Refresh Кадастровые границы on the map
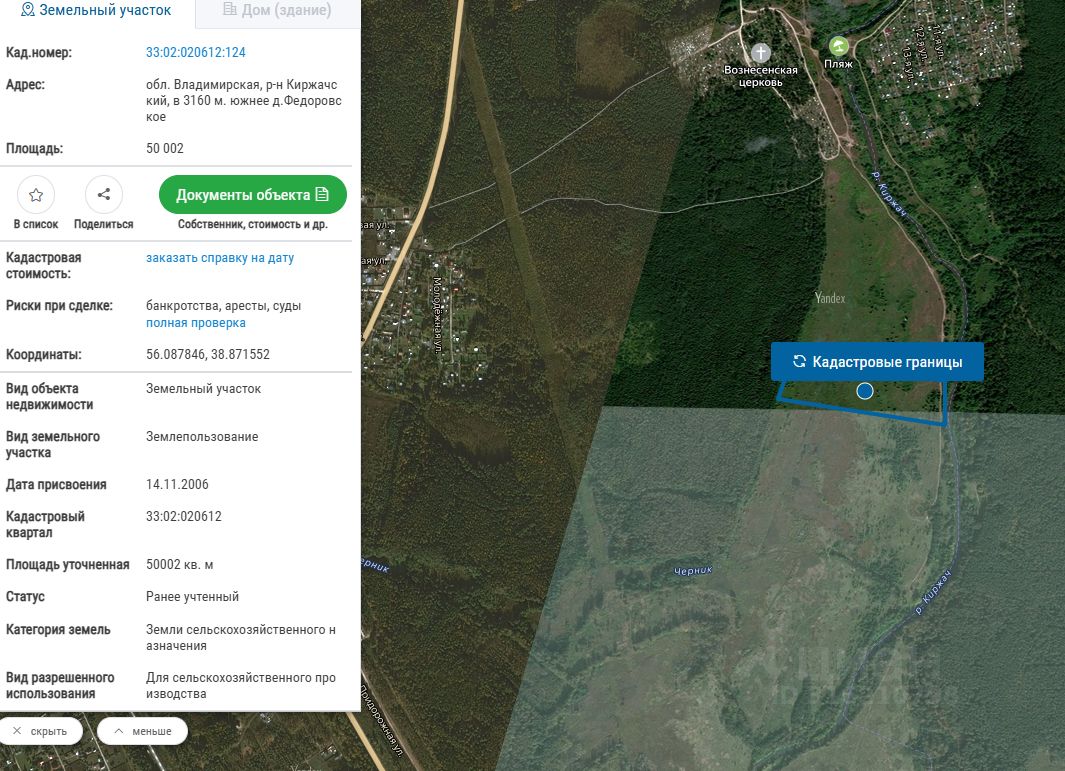 point(877,362)
